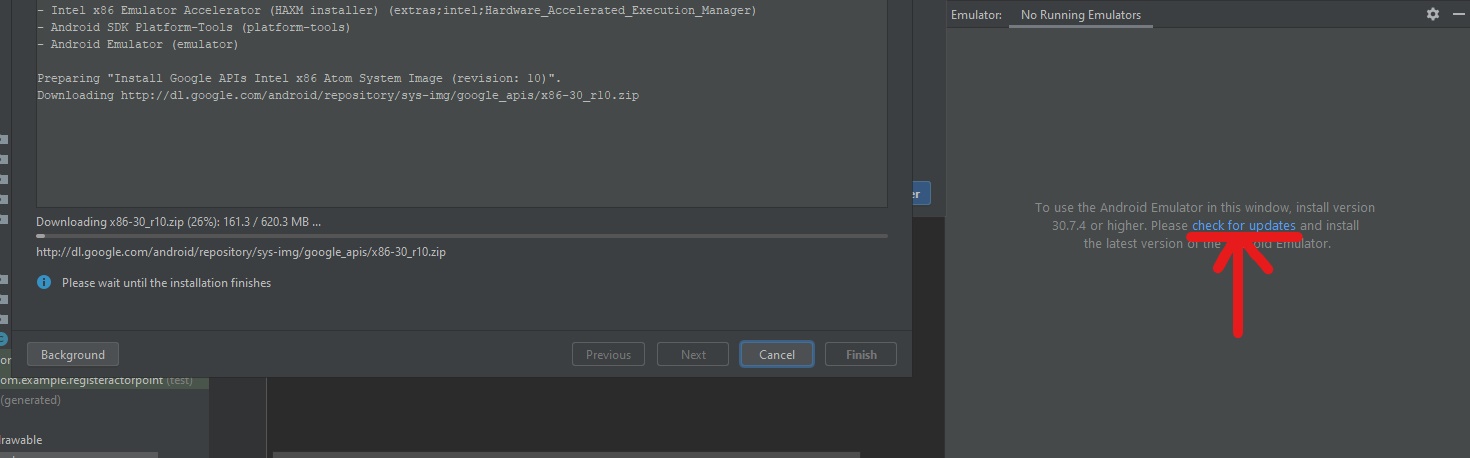1470x458 pixels.
Task: Select the Downloading x86-30_r10.zip status text
Action: coord(179,222)
